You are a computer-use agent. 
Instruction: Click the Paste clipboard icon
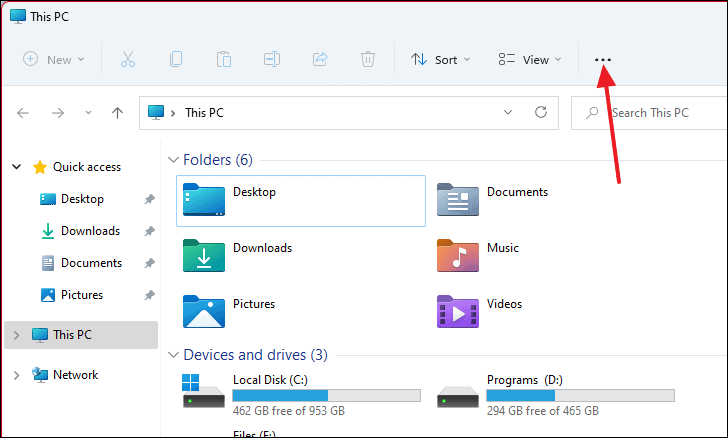tap(224, 59)
